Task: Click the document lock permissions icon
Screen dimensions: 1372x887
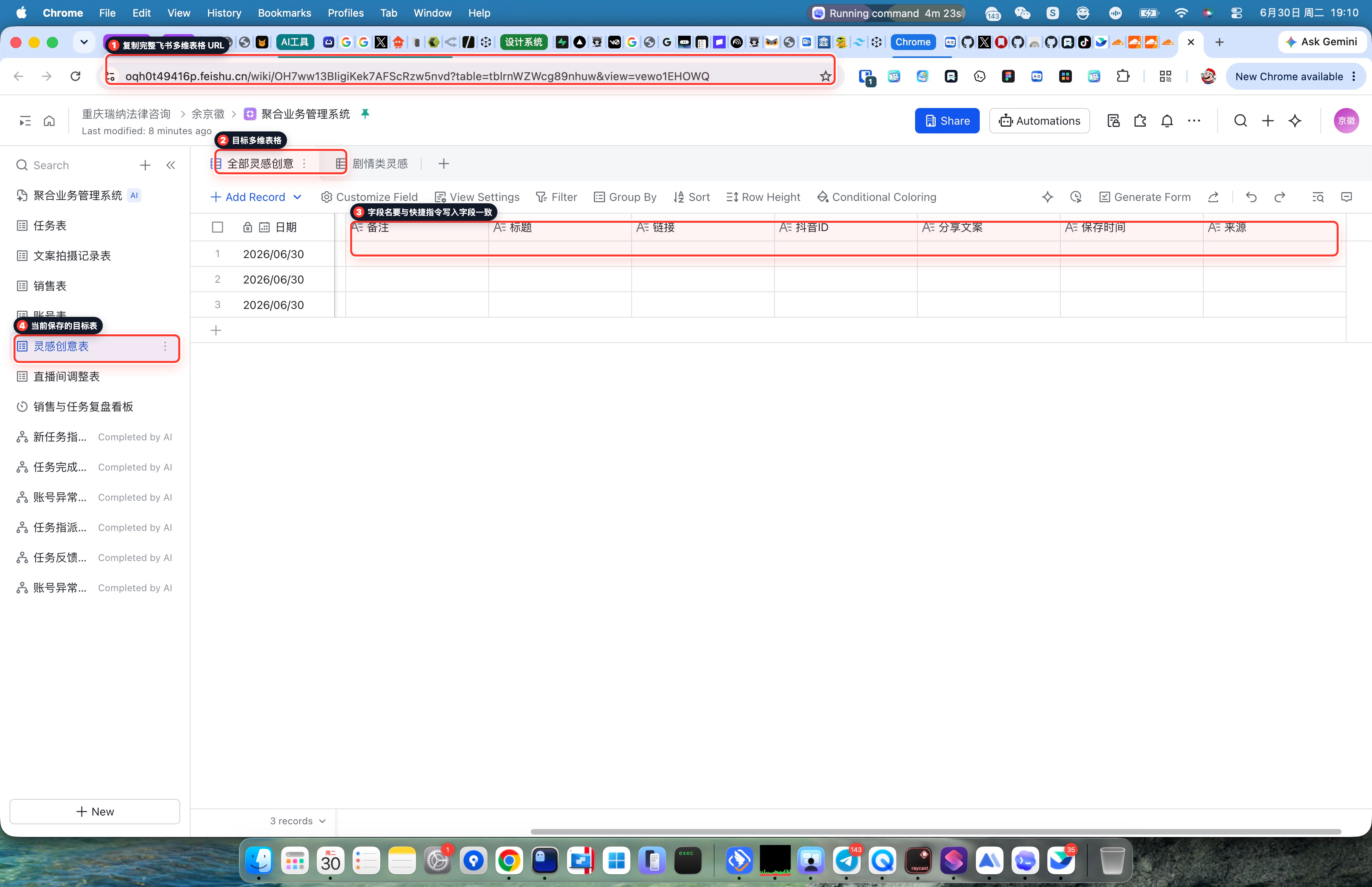Action: [1114, 120]
